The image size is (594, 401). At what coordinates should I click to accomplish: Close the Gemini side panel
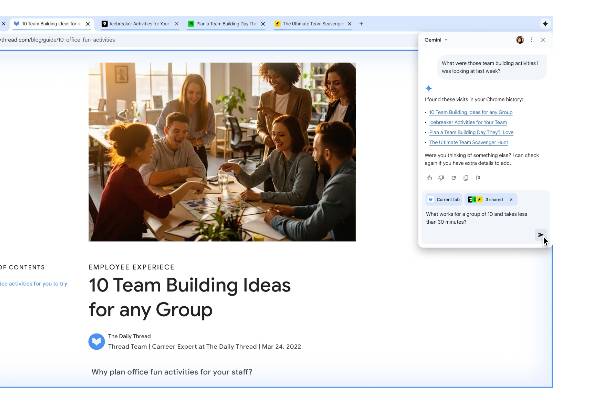(543, 40)
